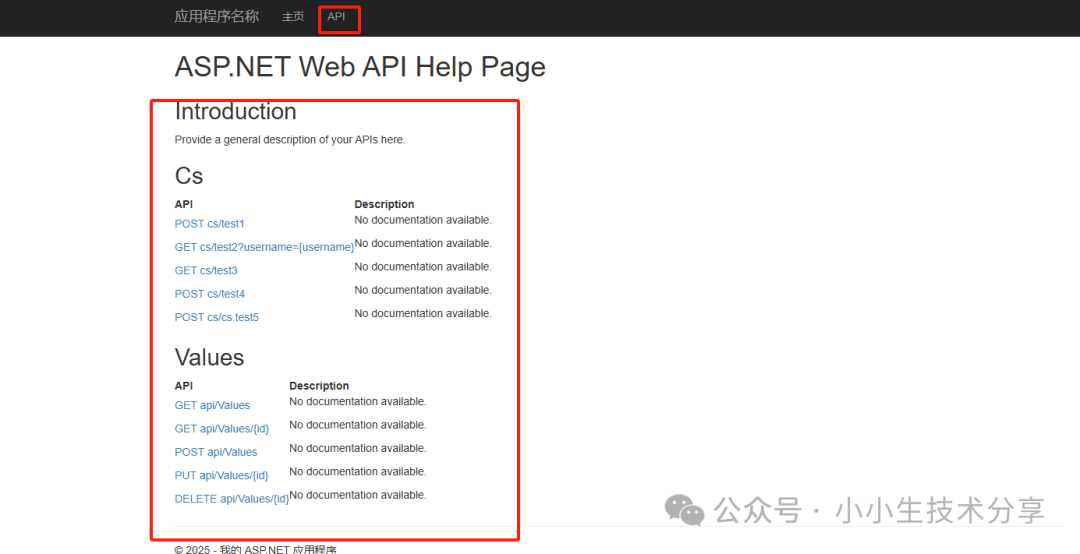Screen dimensions: 1080x554
Task: Click the description text for POST cs/test1
Action: pos(422,220)
